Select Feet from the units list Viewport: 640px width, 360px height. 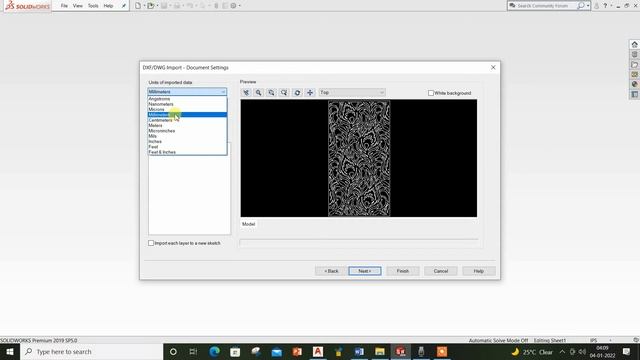(x=187, y=147)
